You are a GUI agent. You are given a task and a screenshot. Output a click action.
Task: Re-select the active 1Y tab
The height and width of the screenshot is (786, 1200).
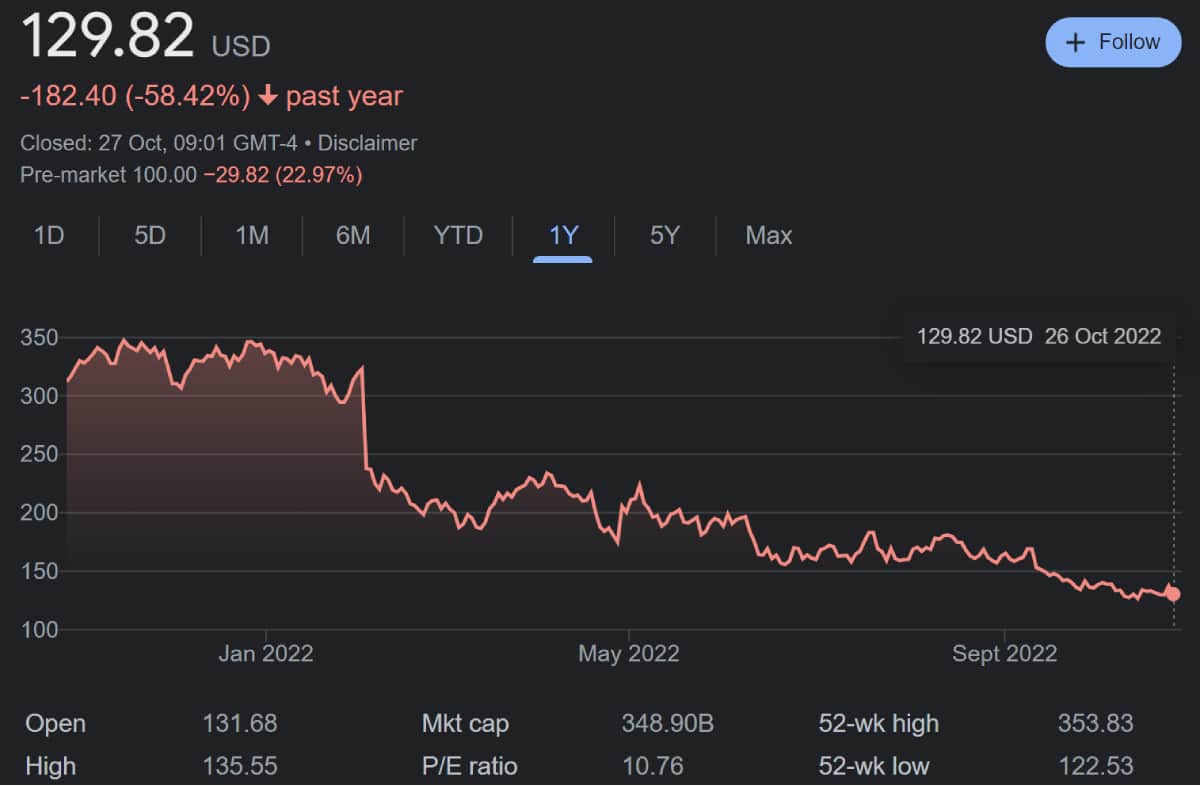coord(562,236)
